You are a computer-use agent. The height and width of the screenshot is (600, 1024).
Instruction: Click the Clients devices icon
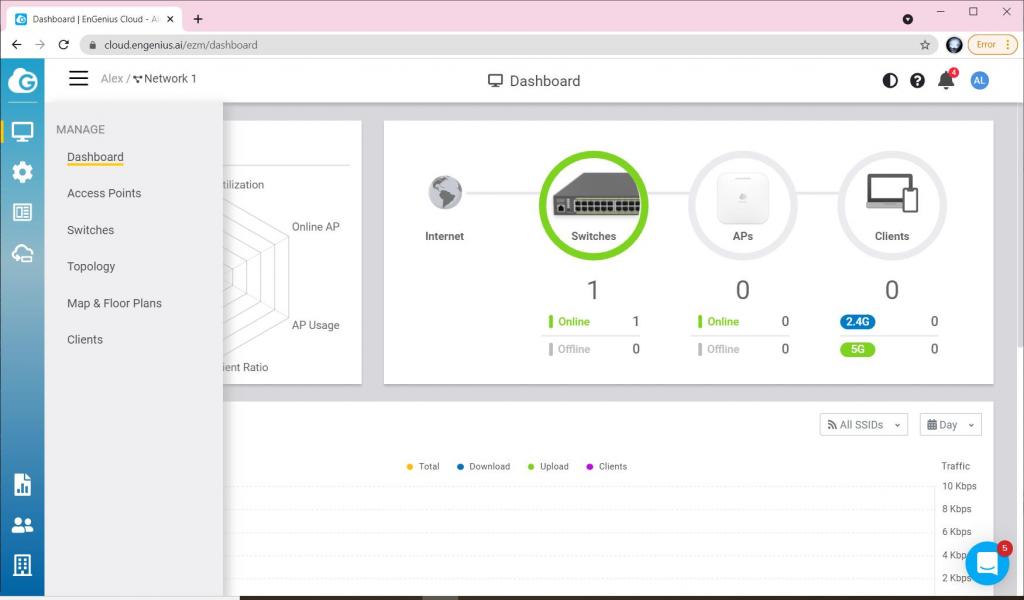tap(891, 205)
